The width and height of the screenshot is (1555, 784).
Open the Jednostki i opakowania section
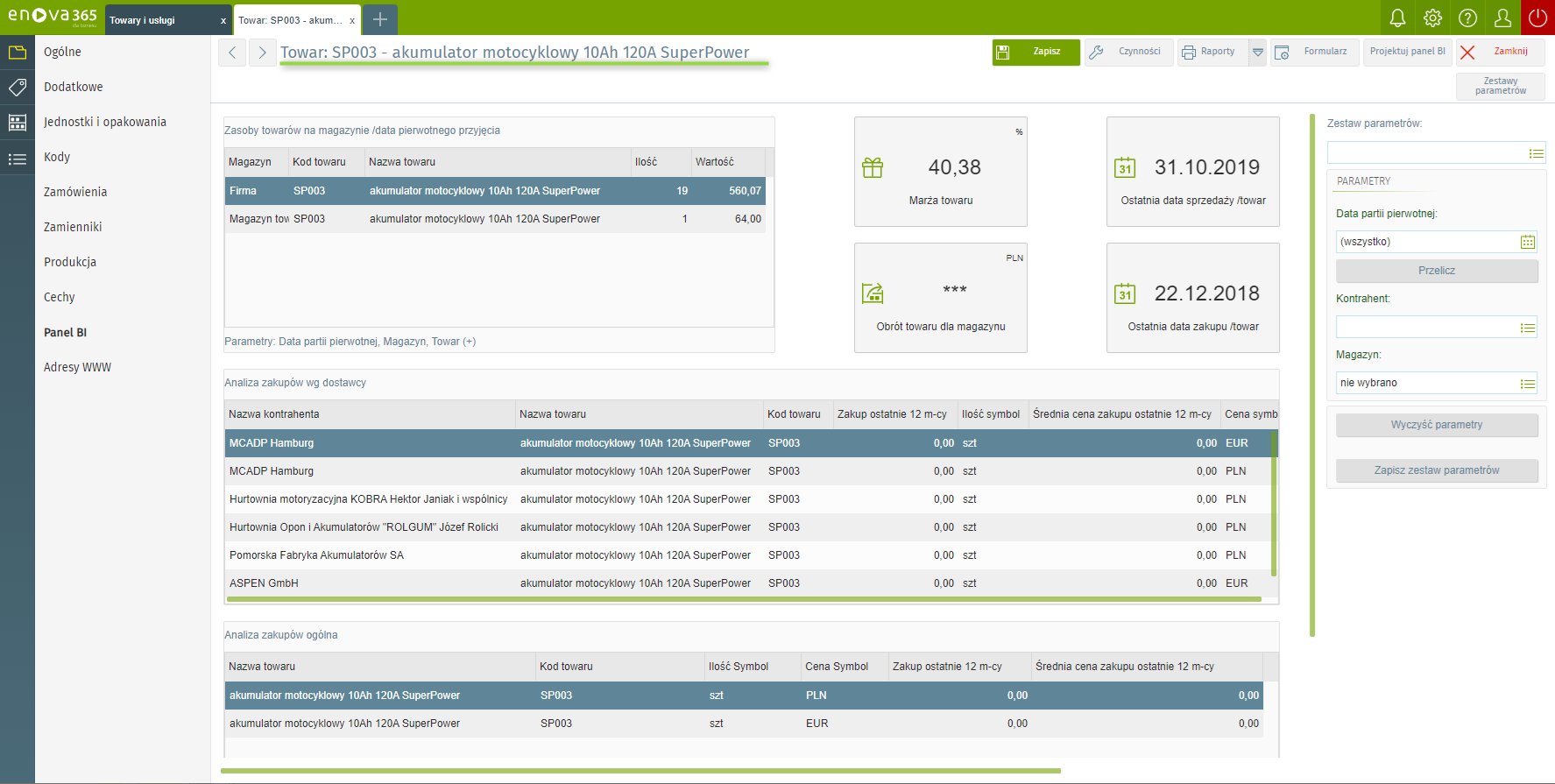click(x=105, y=122)
